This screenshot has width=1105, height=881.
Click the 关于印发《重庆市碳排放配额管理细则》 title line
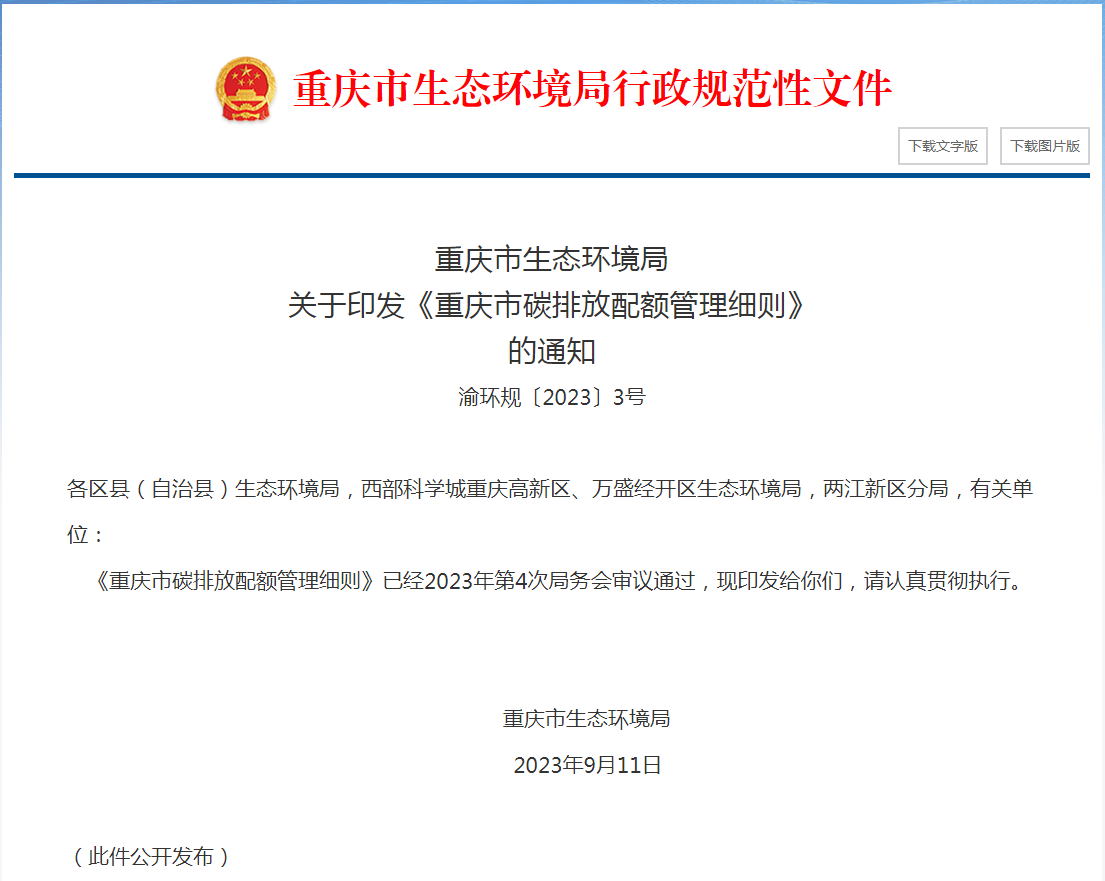click(547, 306)
